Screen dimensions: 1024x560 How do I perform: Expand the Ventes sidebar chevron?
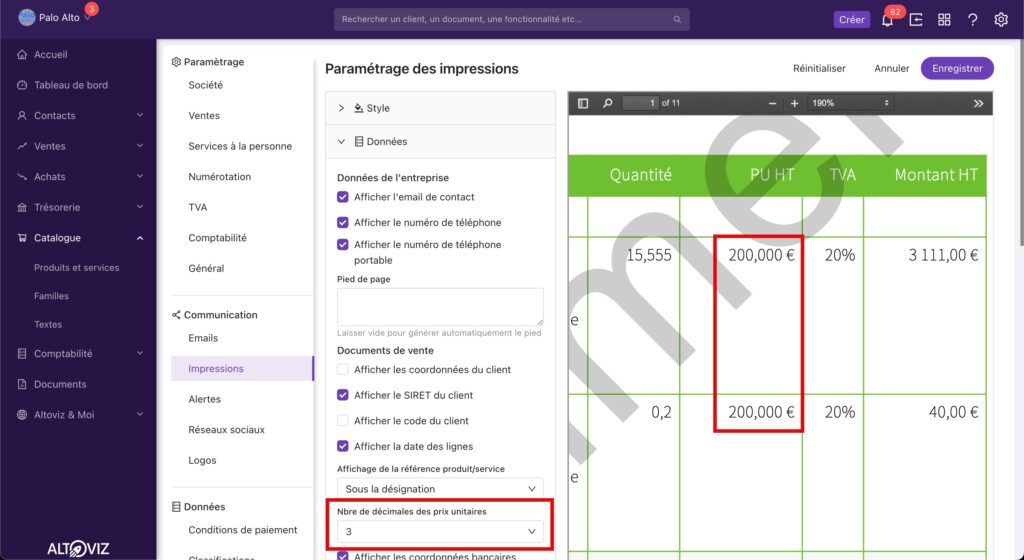pyautogui.click(x=140, y=146)
